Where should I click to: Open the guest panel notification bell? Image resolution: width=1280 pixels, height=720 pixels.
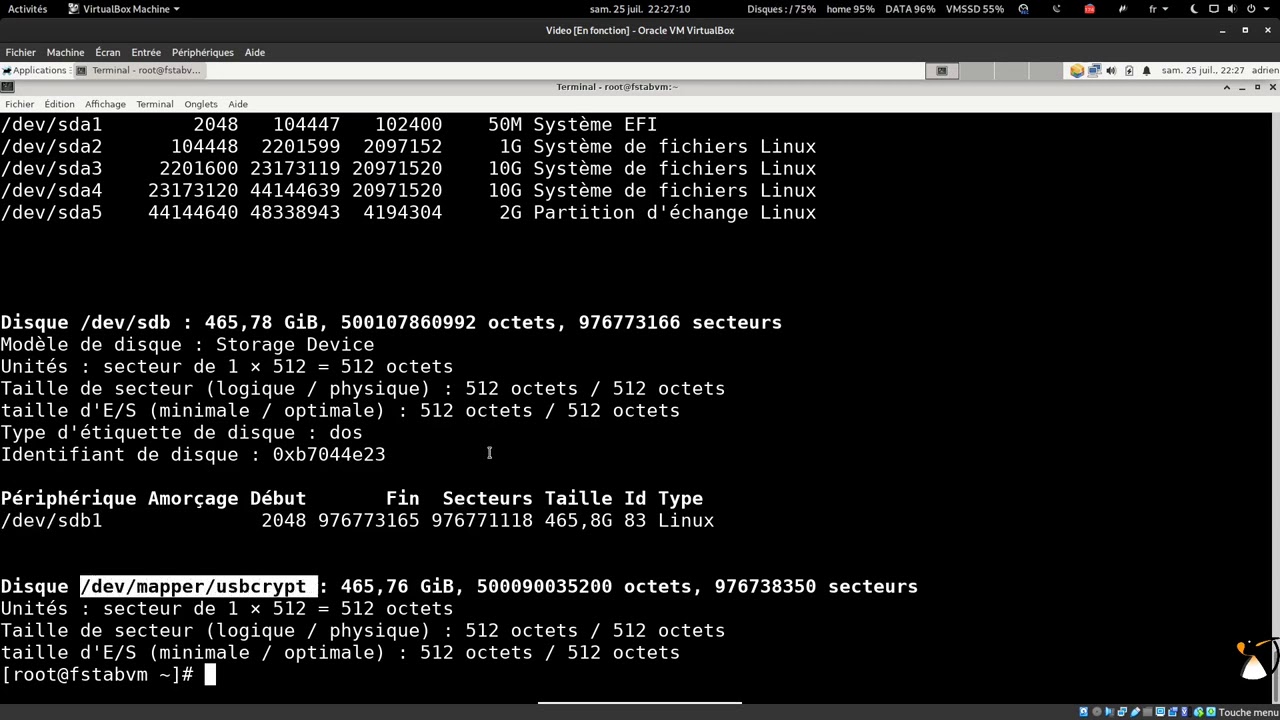(1146, 70)
